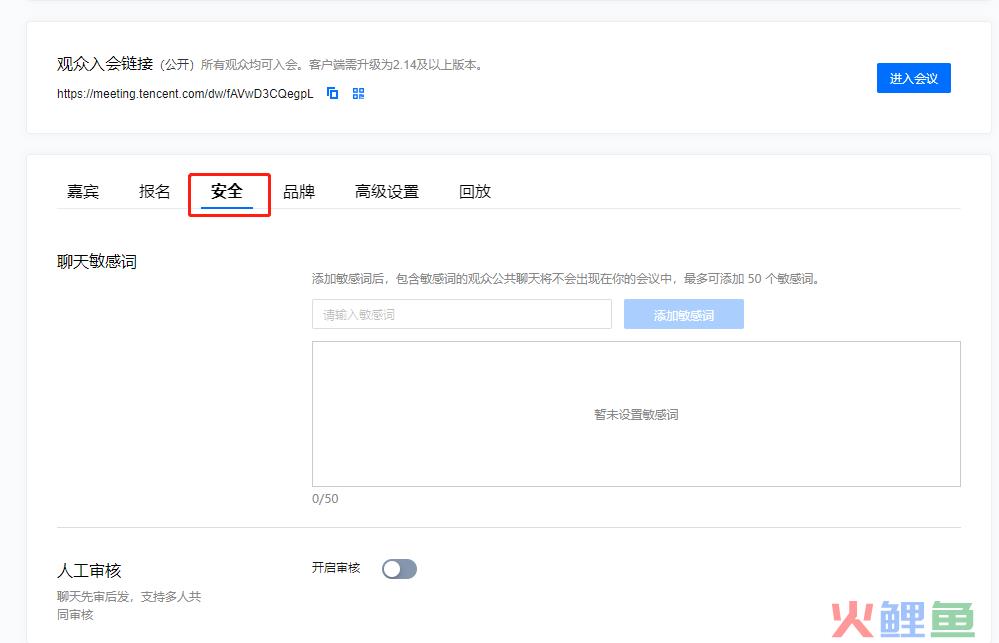This screenshot has width=999, height=643.
Task: Switch to the 回放 tab
Action: 475,191
